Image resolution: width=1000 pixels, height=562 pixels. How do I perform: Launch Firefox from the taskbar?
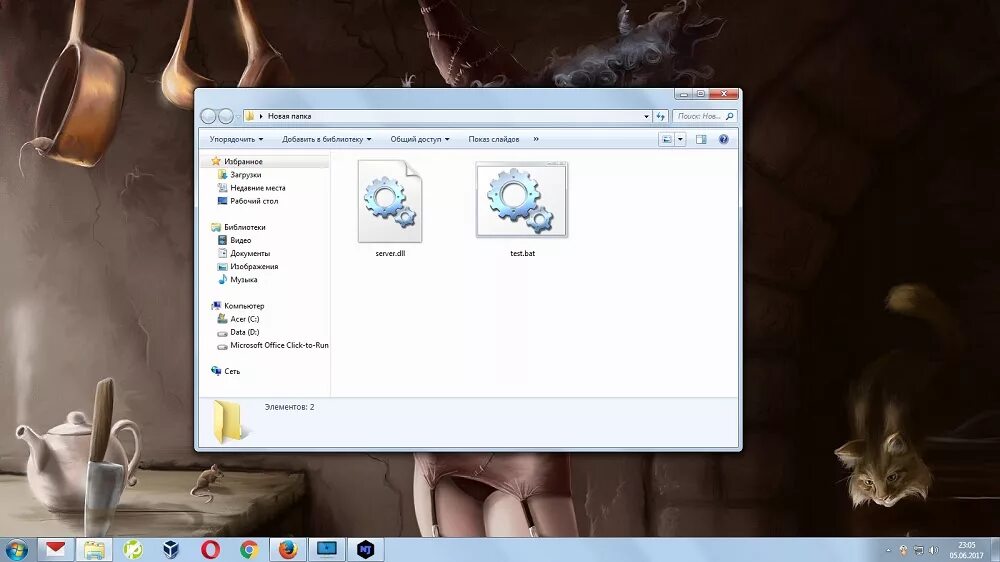pos(288,549)
